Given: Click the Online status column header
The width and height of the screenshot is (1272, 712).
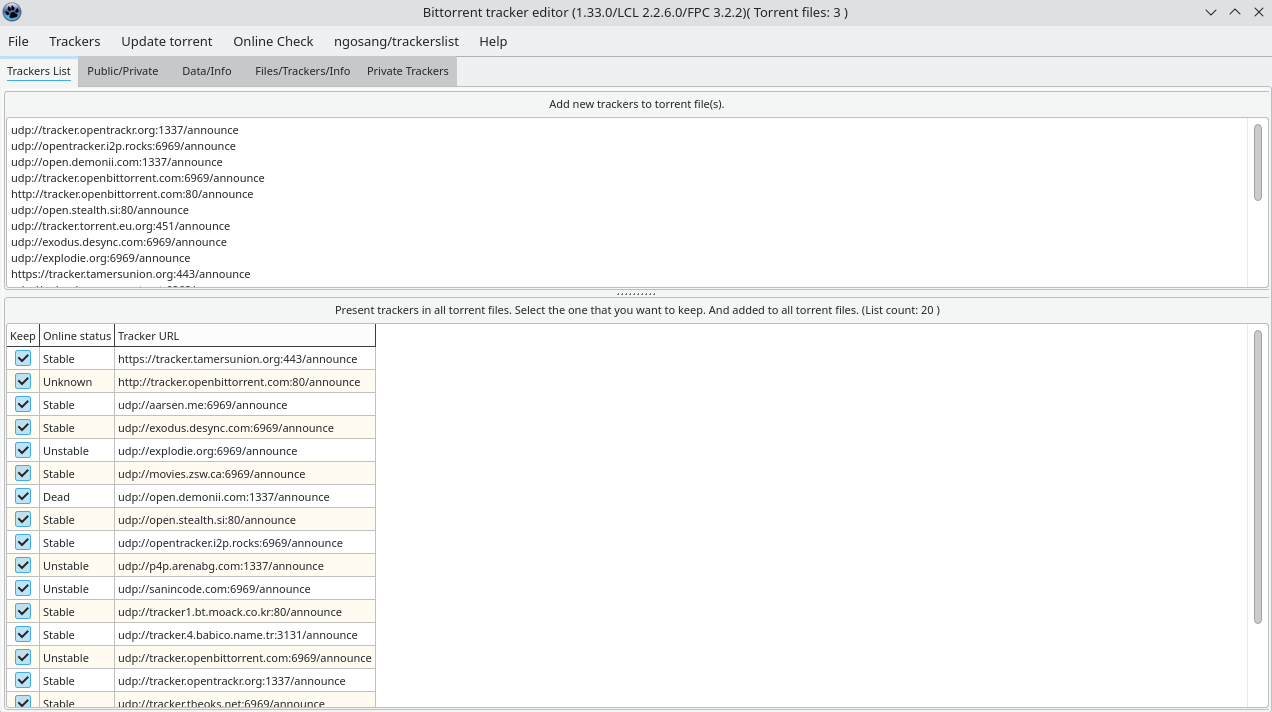Looking at the screenshot, I should click(76, 335).
